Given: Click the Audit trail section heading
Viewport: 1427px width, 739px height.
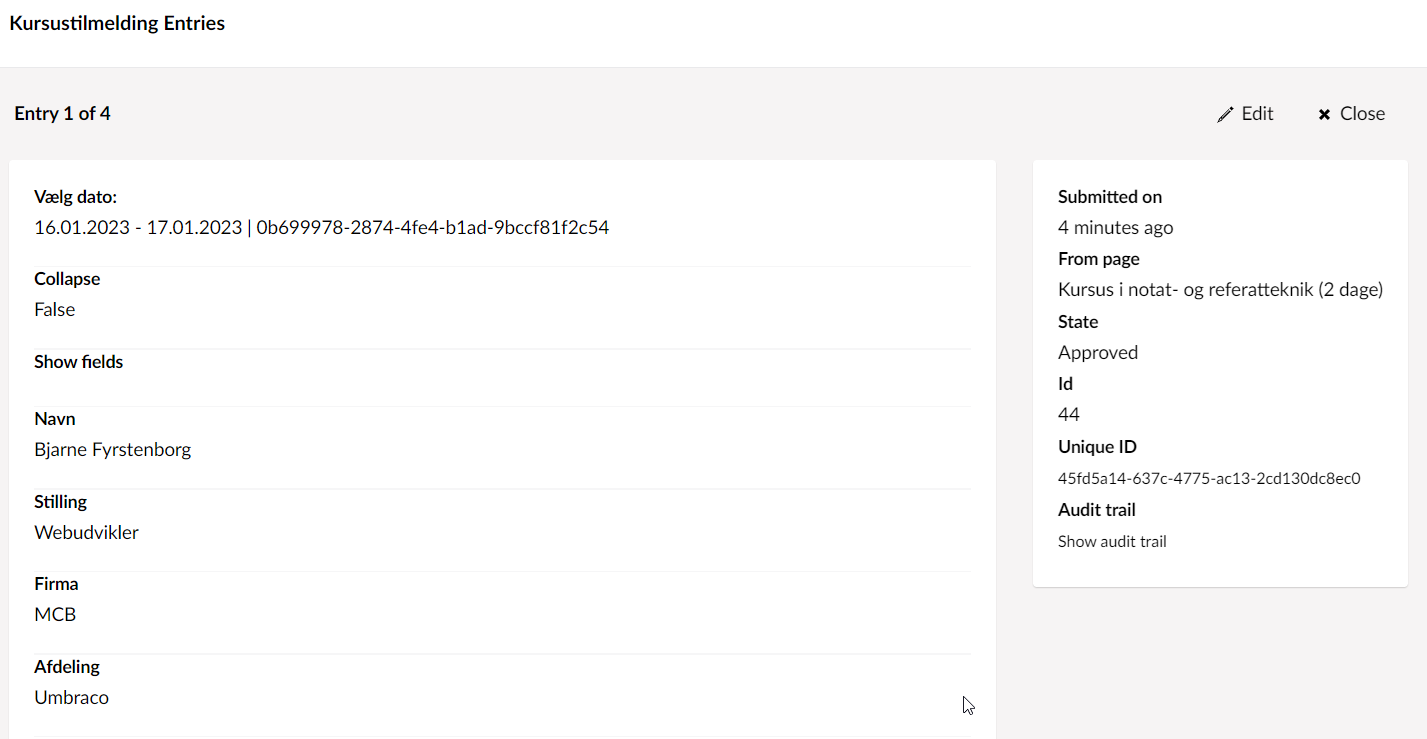Looking at the screenshot, I should (1096, 509).
